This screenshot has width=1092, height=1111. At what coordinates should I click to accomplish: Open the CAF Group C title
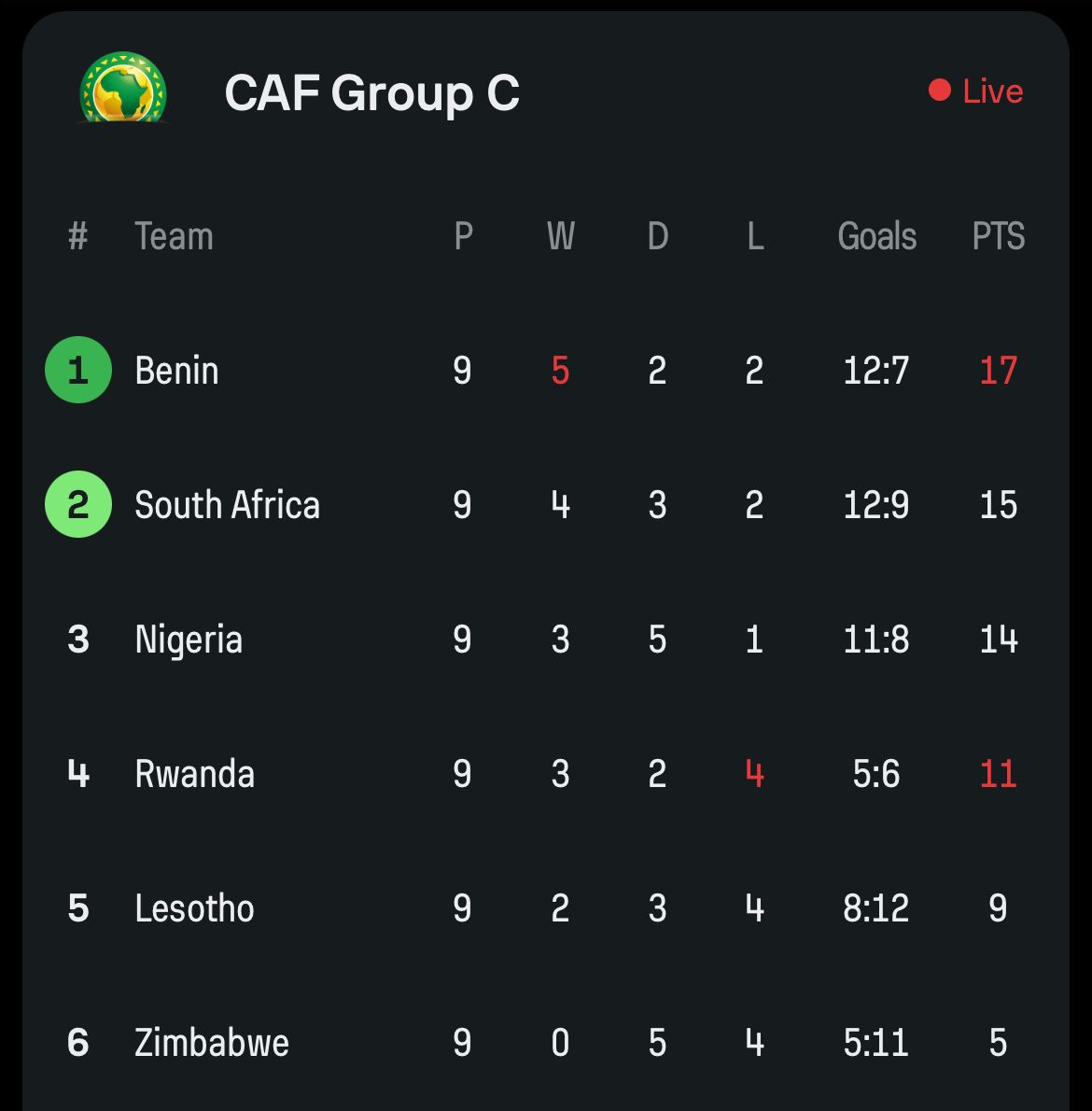coord(371,92)
